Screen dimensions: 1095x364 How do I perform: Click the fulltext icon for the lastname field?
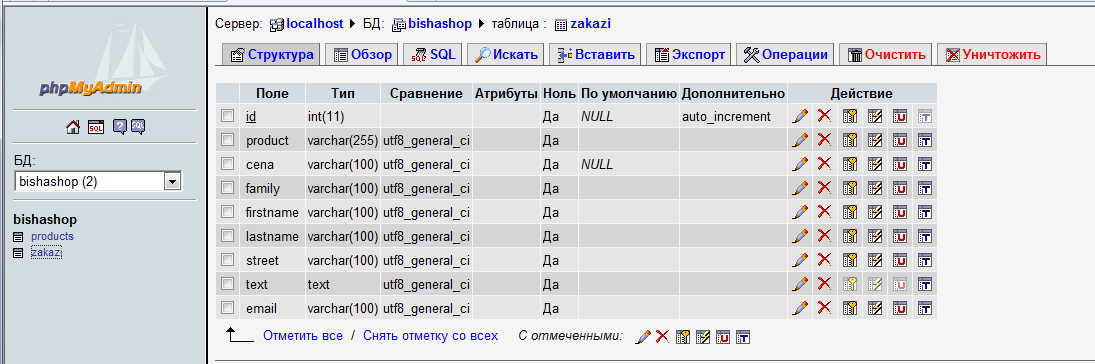[925, 236]
